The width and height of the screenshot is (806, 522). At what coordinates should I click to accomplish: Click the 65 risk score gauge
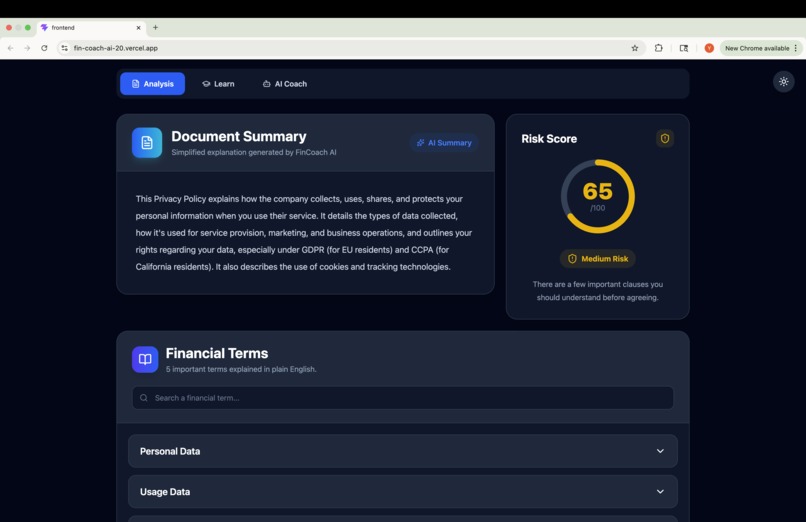[597, 196]
